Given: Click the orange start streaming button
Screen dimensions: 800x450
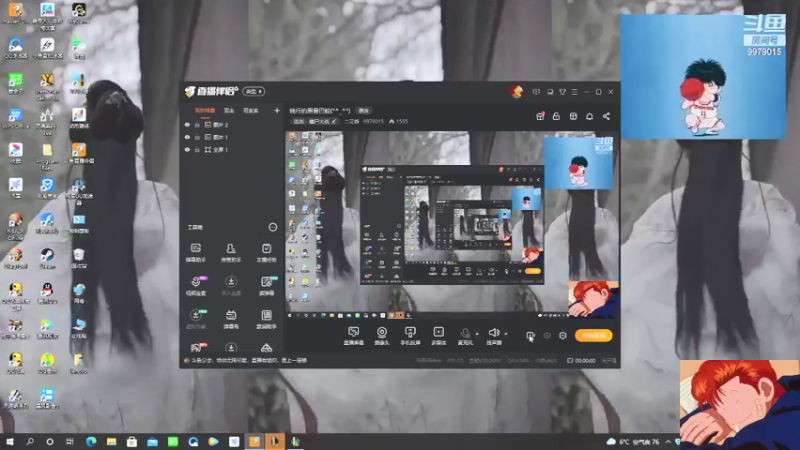Looking at the screenshot, I should click(x=593, y=336).
